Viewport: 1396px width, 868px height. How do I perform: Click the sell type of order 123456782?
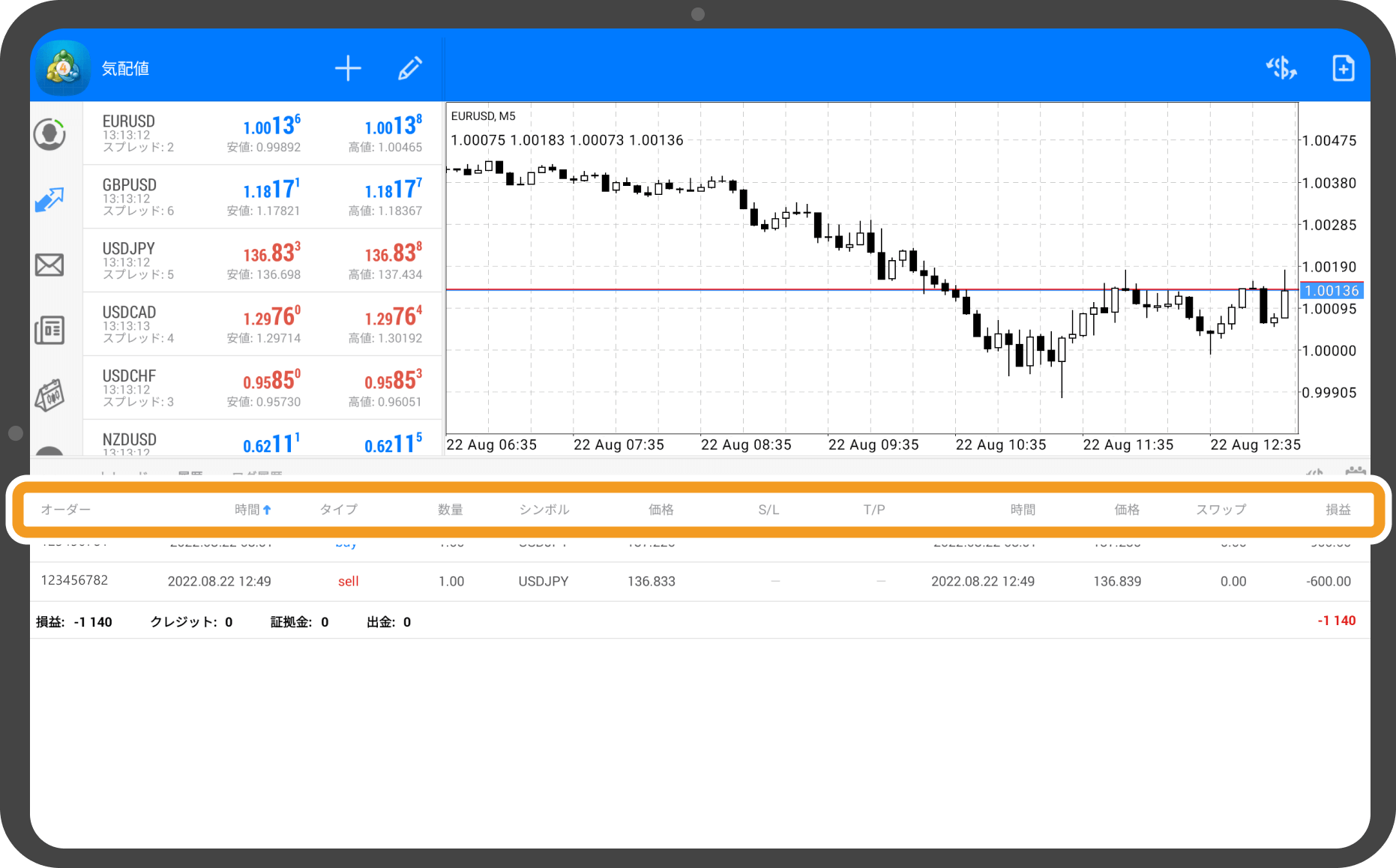348,582
